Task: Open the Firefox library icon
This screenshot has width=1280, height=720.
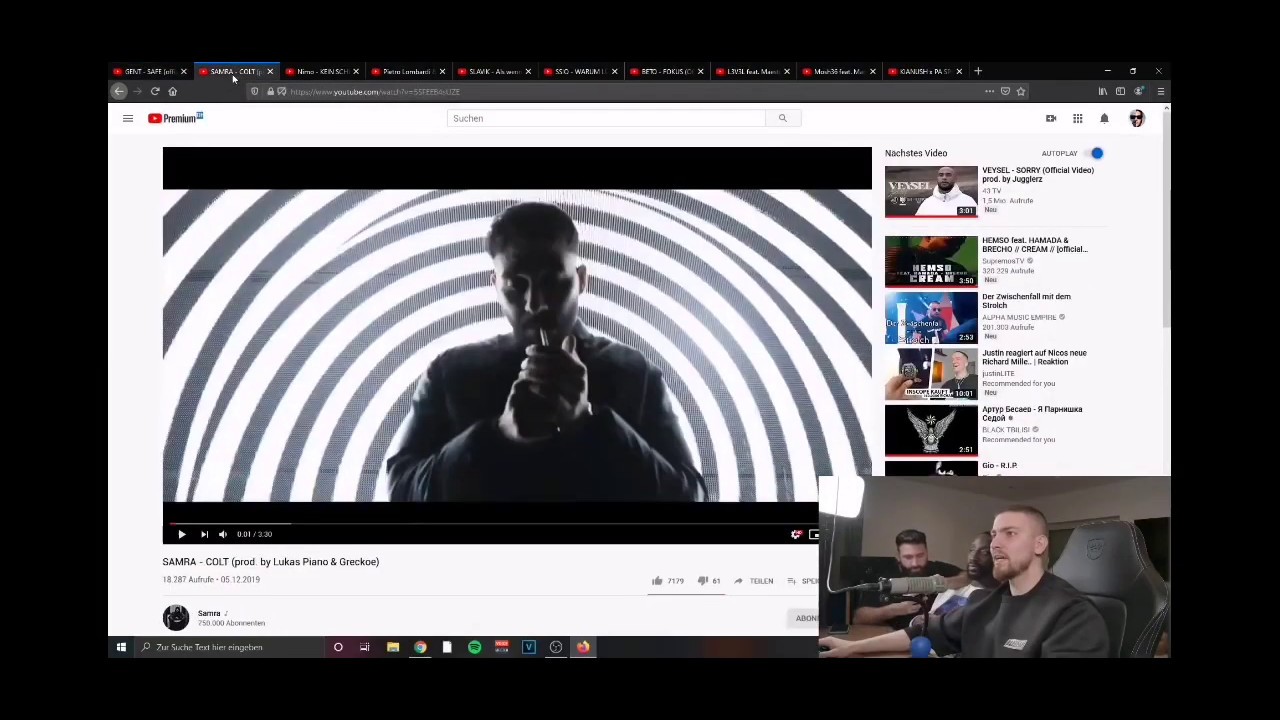Action: pyautogui.click(x=1103, y=91)
